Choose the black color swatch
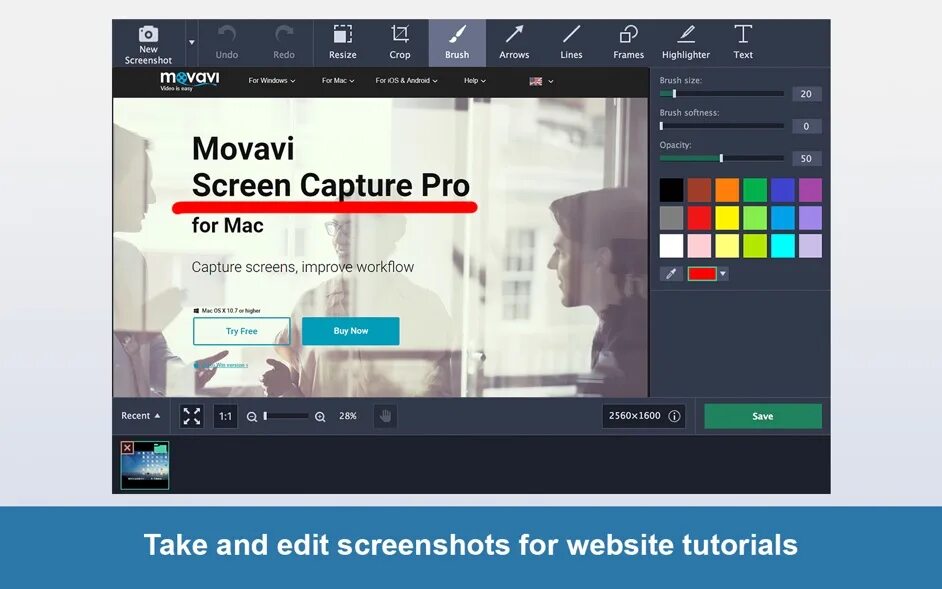942x589 pixels. click(x=671, y=190)
